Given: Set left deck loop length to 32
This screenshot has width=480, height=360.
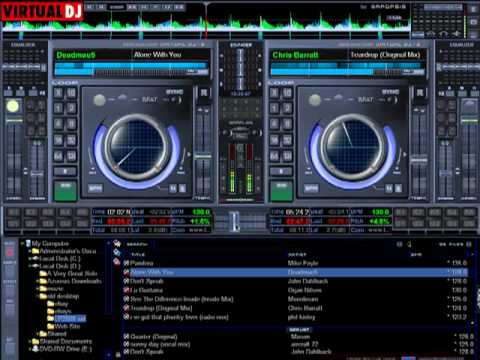Looking at the screenshot, I should click(71, 140).
